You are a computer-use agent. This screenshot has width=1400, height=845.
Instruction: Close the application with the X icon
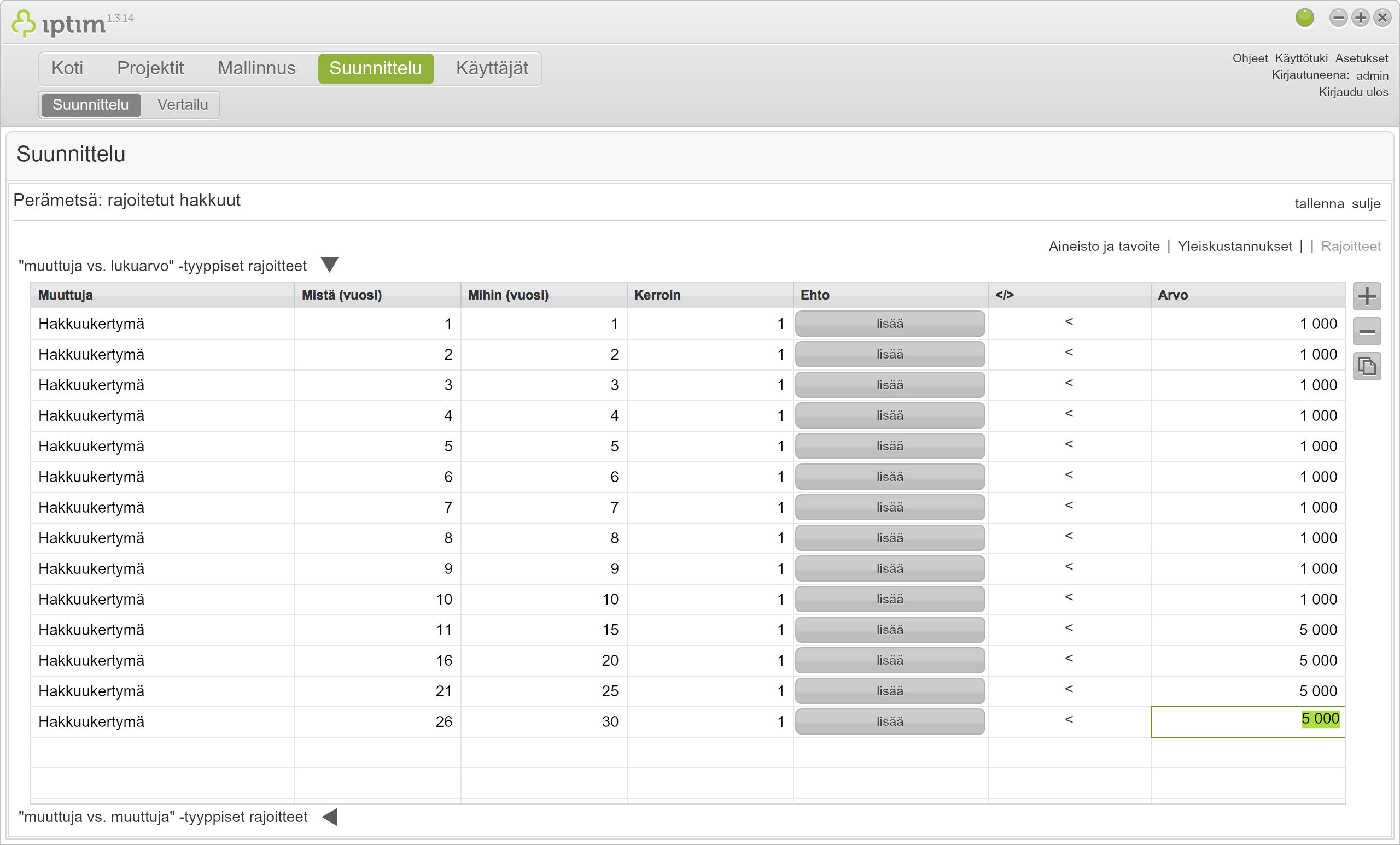1382,18
